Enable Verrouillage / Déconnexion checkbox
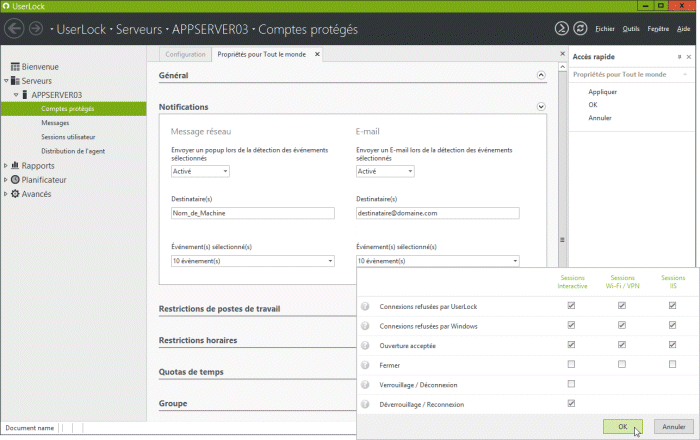Screen dimensions: 700x440 pos(571,384)
